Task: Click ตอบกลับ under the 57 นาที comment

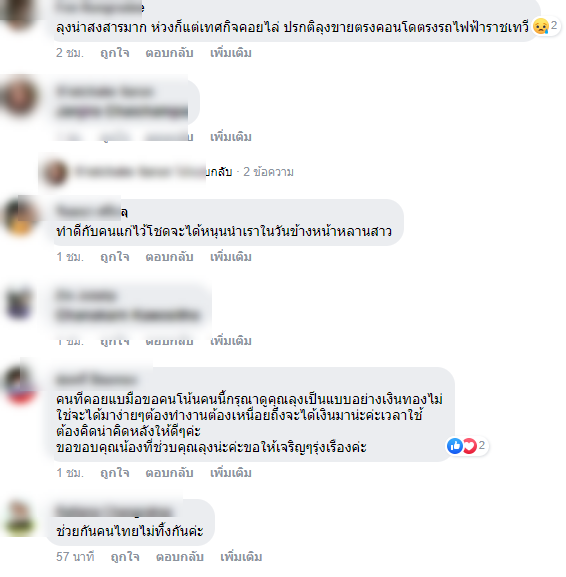Action: click(x=180, y=557)
